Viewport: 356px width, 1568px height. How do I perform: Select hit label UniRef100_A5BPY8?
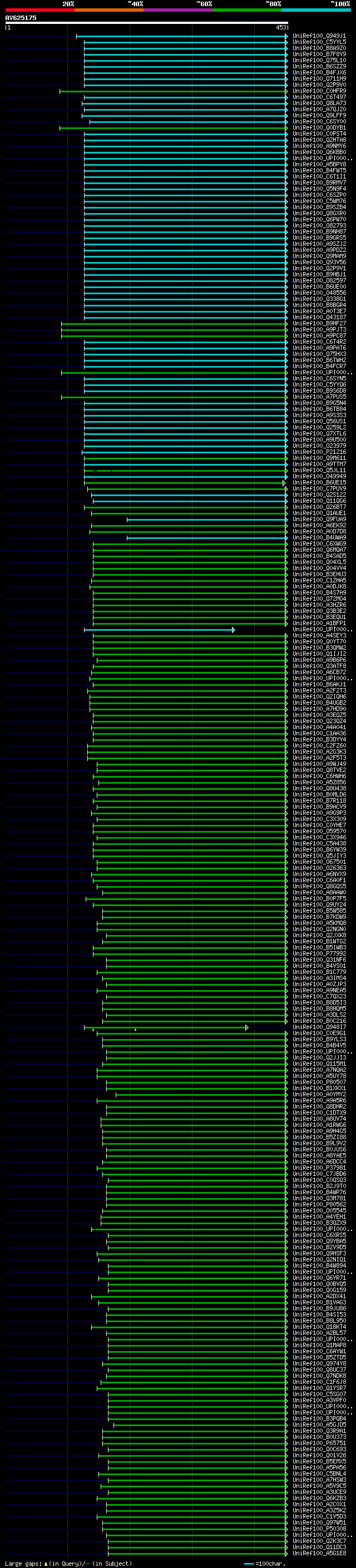pyautogui.click(x=319, y=164)
